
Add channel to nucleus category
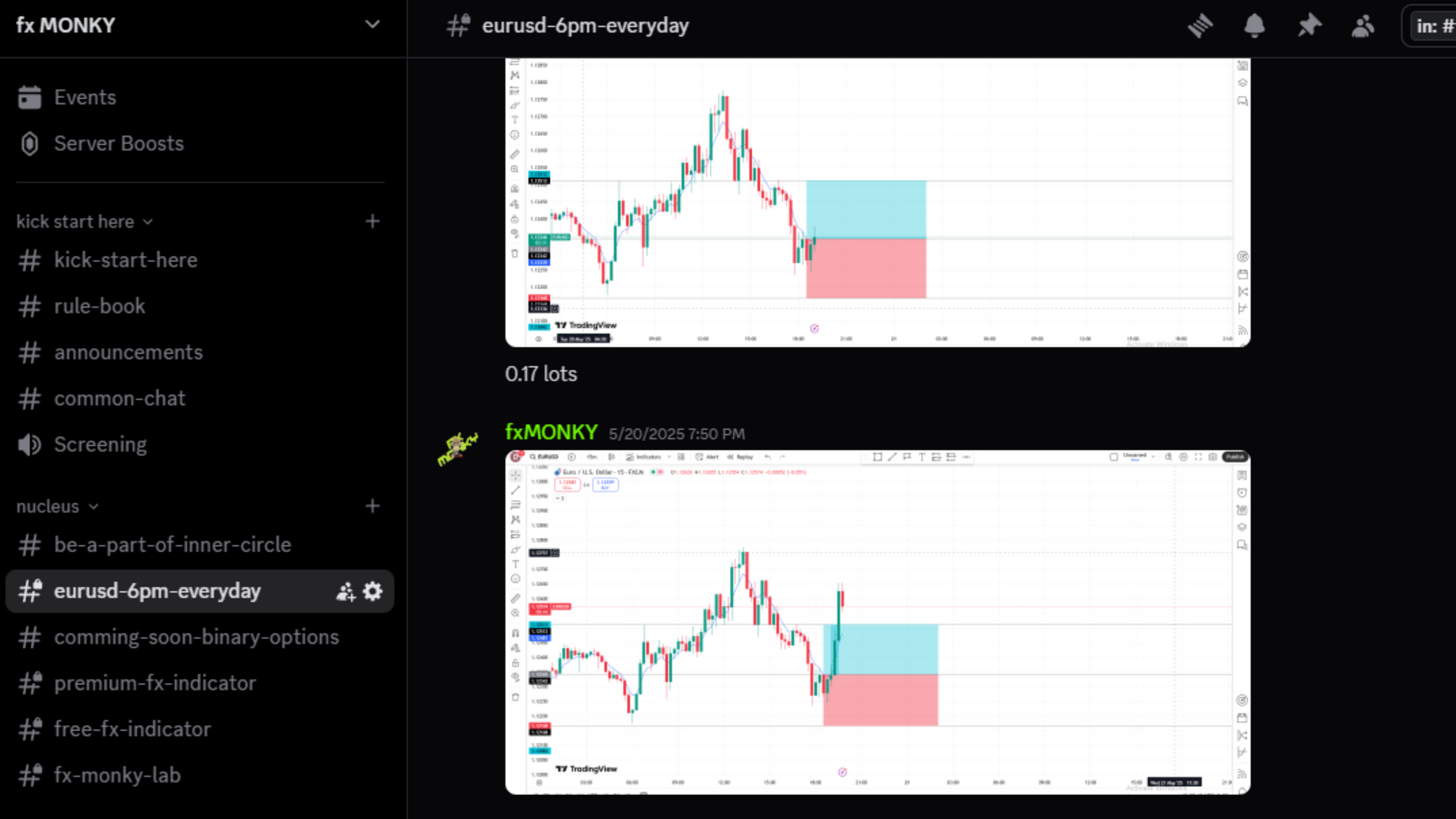(x=373, y=506)
